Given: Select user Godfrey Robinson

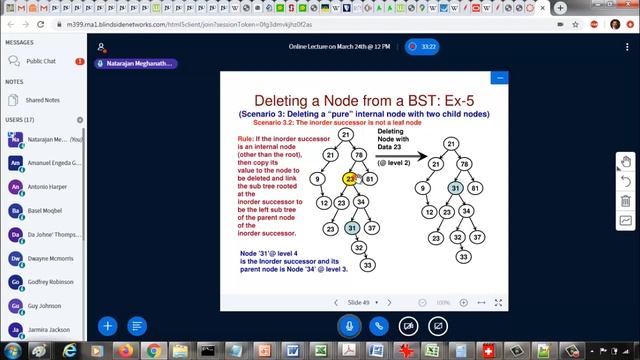Looking at the screenshot, I should [44, 282].
